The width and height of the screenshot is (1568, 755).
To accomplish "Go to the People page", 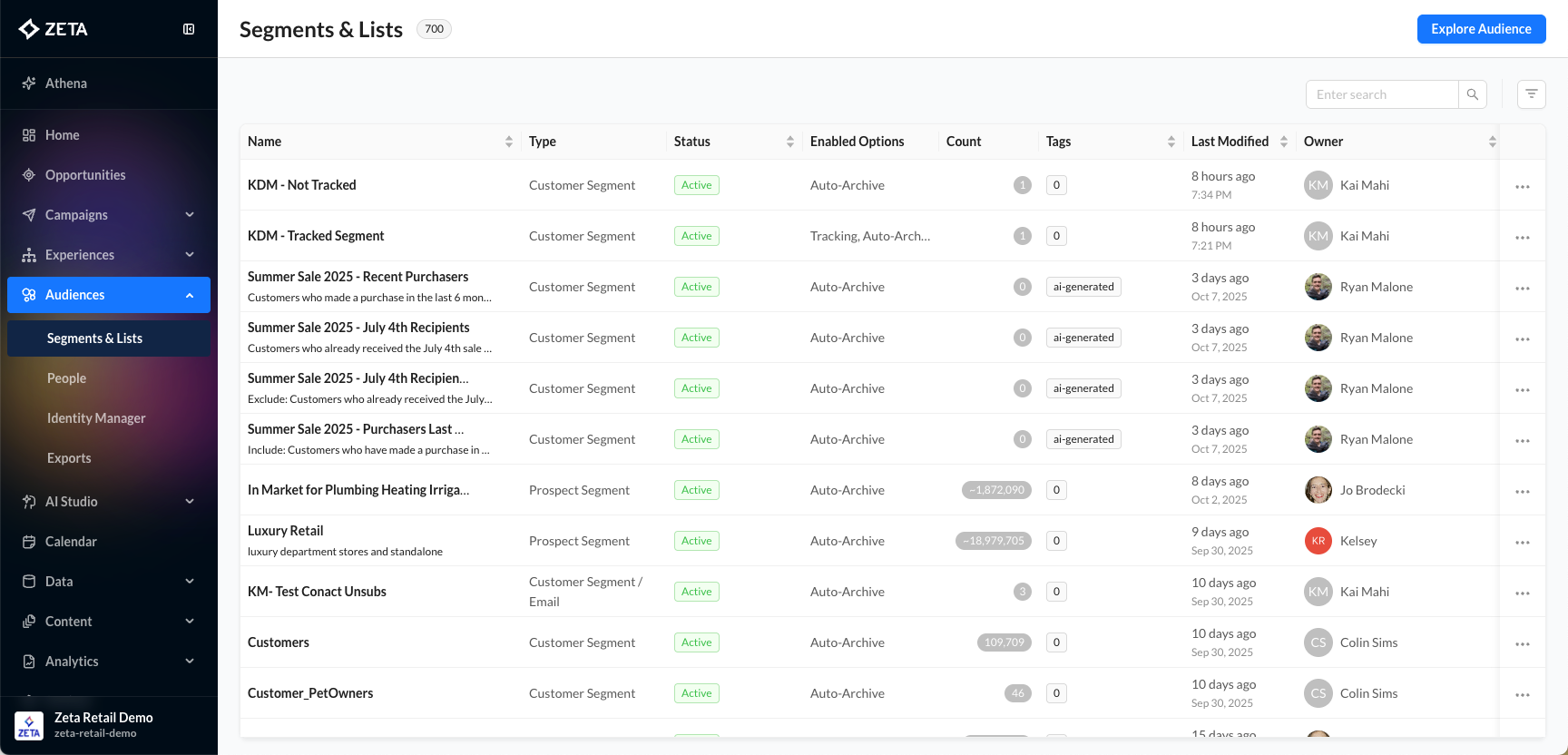I will click(x=67, y=378).
